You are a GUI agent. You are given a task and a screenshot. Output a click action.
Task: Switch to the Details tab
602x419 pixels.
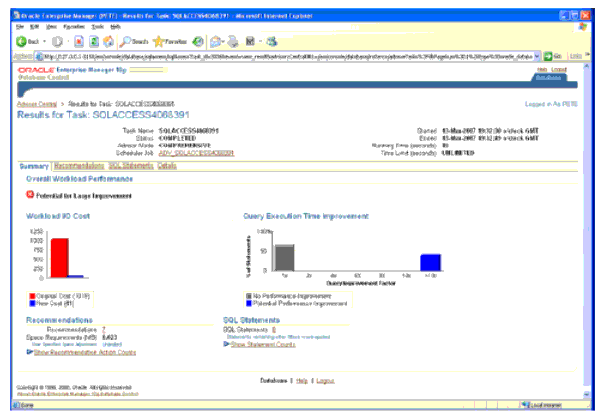pyautogui.click(x=167, y=166)
